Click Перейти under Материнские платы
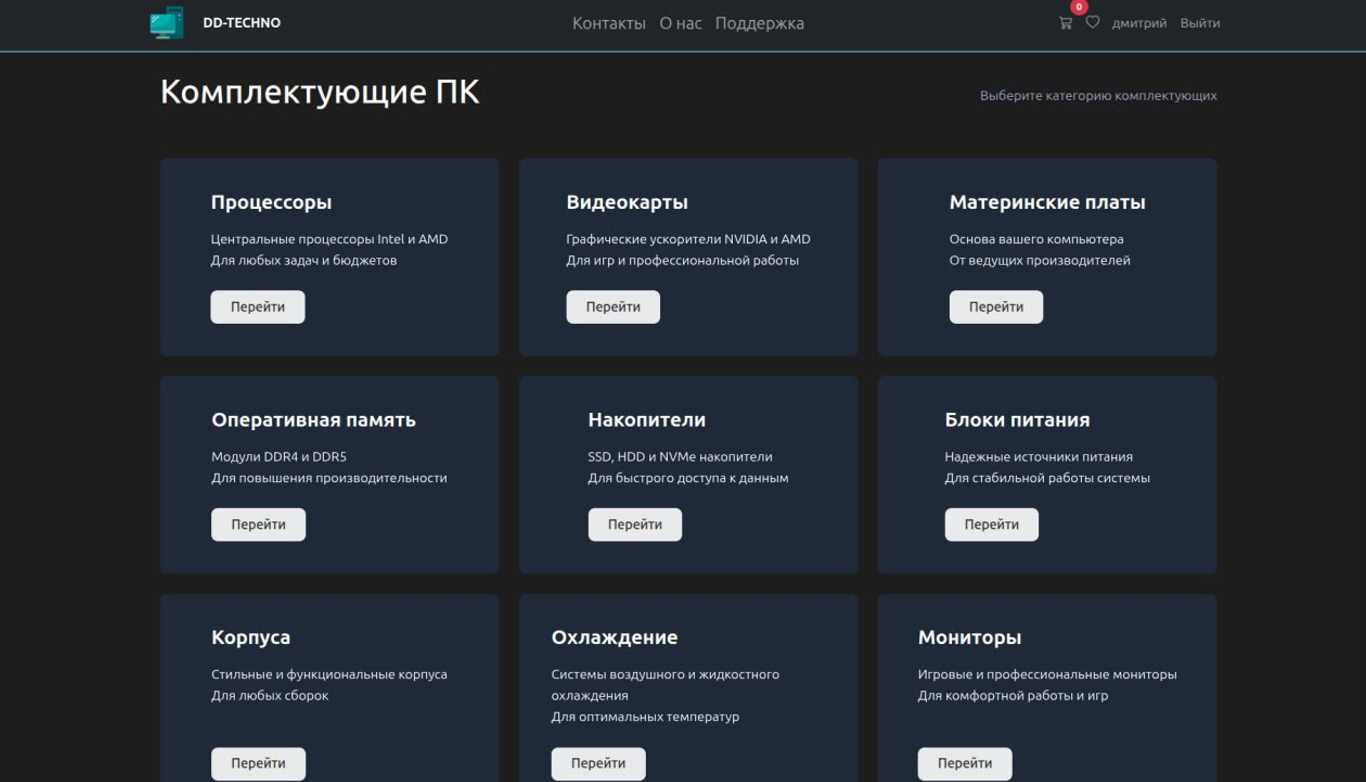 click(x=995, y=306)
